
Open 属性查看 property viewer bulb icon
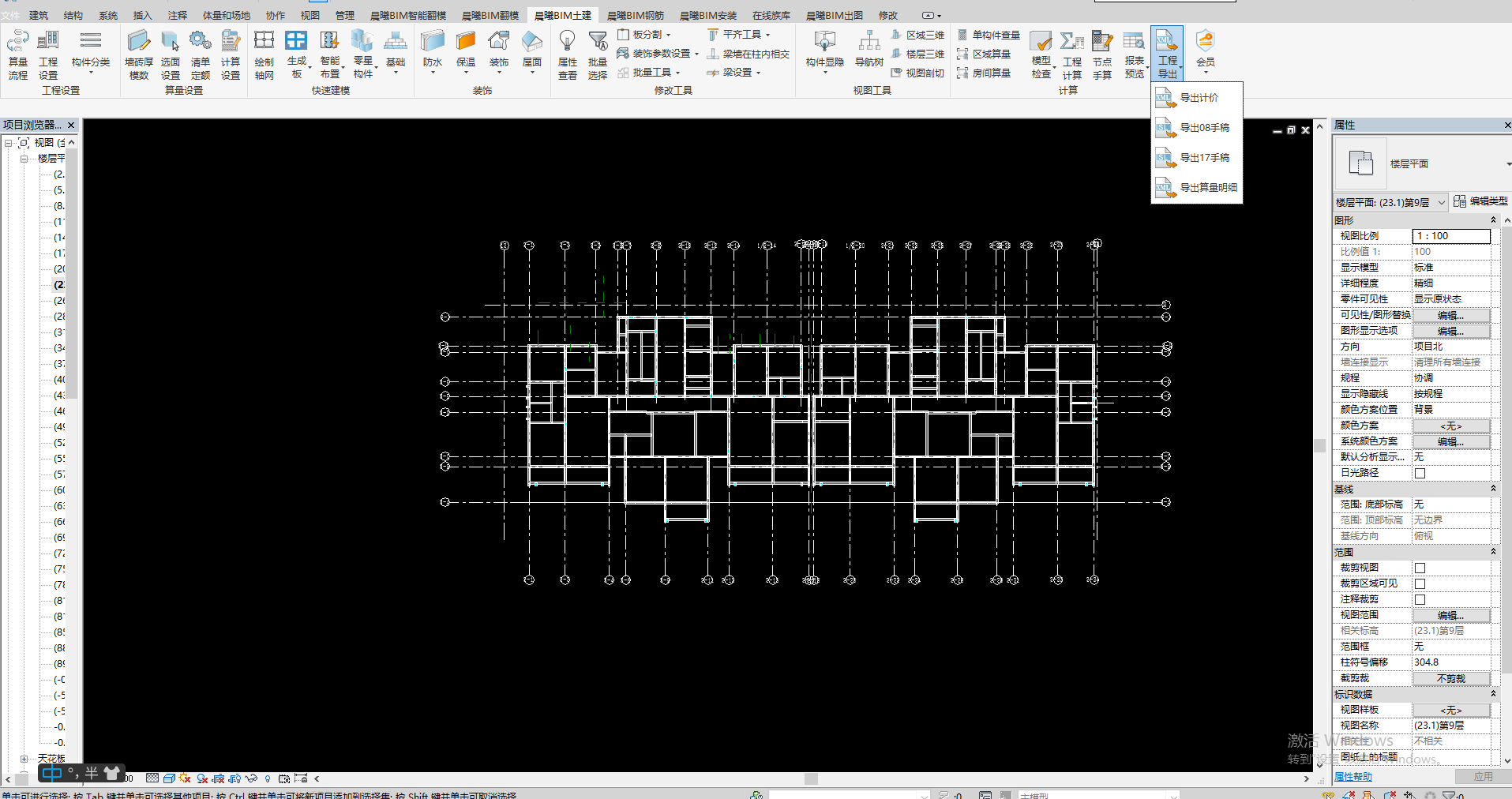click(567, 54)
